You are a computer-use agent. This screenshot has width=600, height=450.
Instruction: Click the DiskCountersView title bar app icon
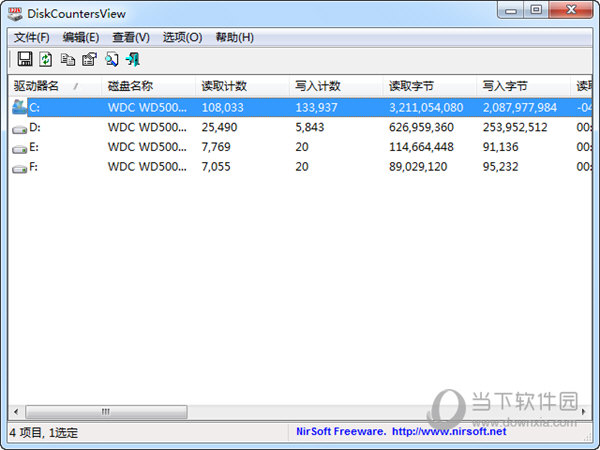click(15, 14)
